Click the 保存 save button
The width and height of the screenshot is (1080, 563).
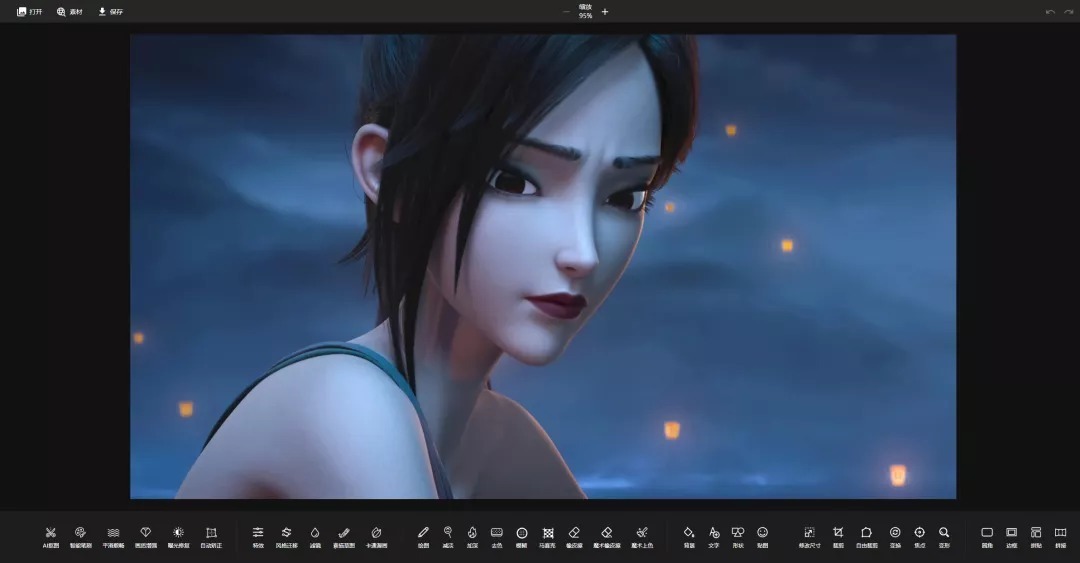click(110, 12)
